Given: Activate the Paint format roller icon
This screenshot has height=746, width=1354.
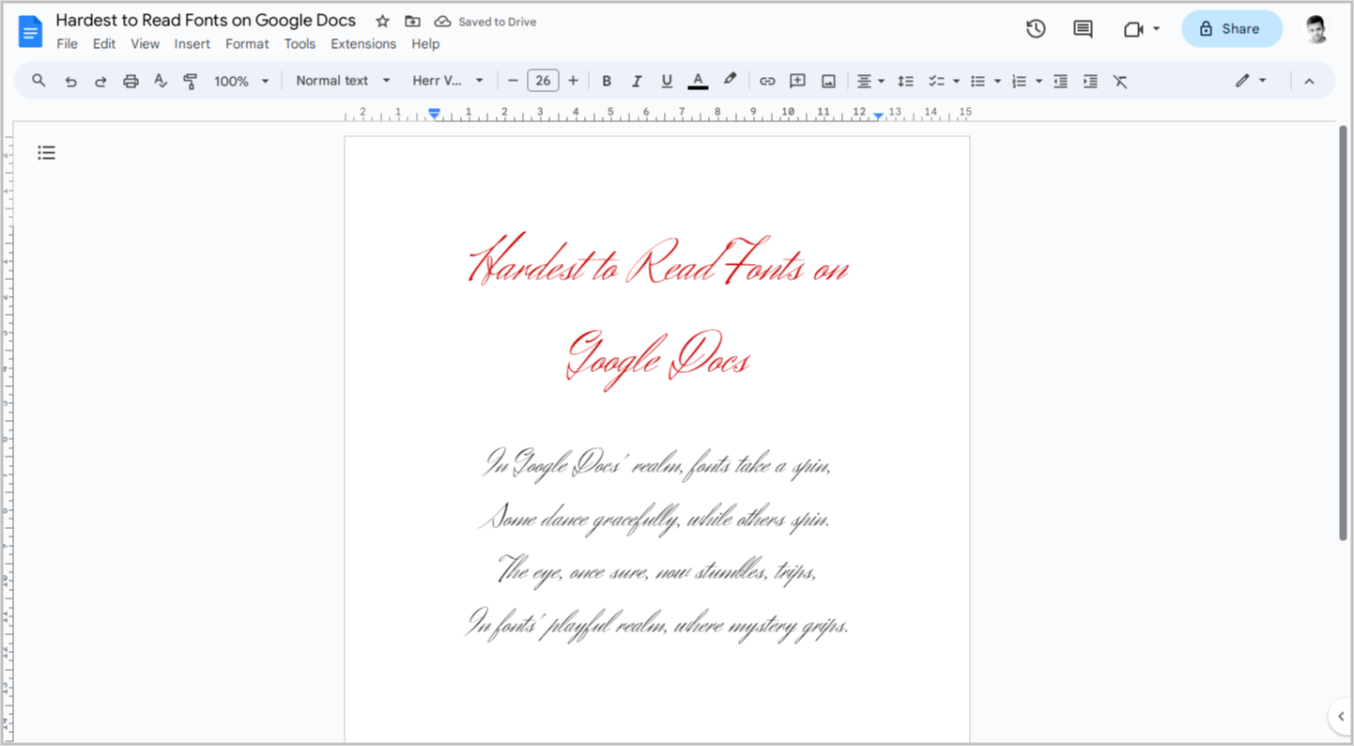Looking at the screenshot, I should click(190, 81).
